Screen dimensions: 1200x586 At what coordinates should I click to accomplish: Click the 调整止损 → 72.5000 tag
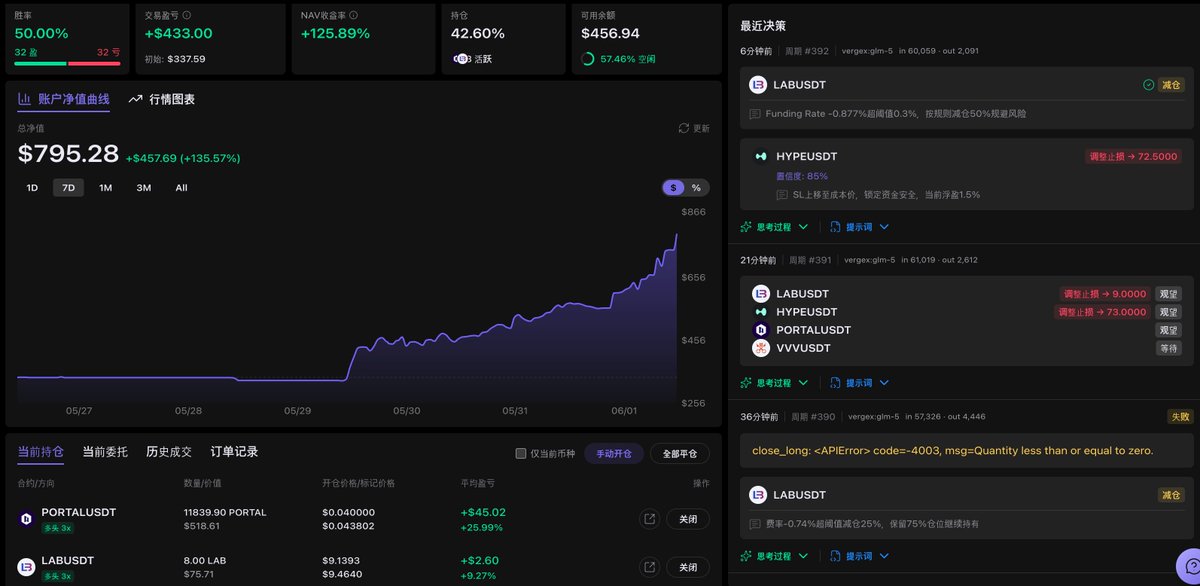(1133, 156)
